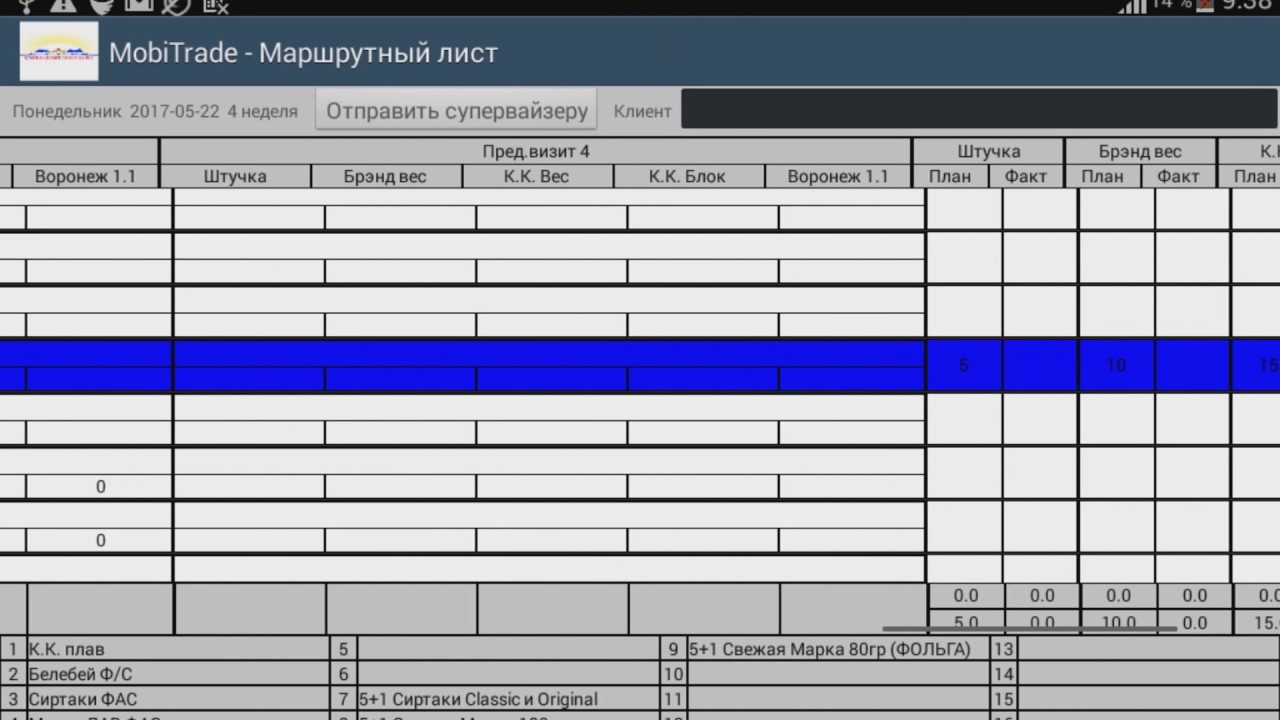Tap the empty legend row numbered 10
The image size is (1280, 720).
pyautogui.click(x=826, y=674)
